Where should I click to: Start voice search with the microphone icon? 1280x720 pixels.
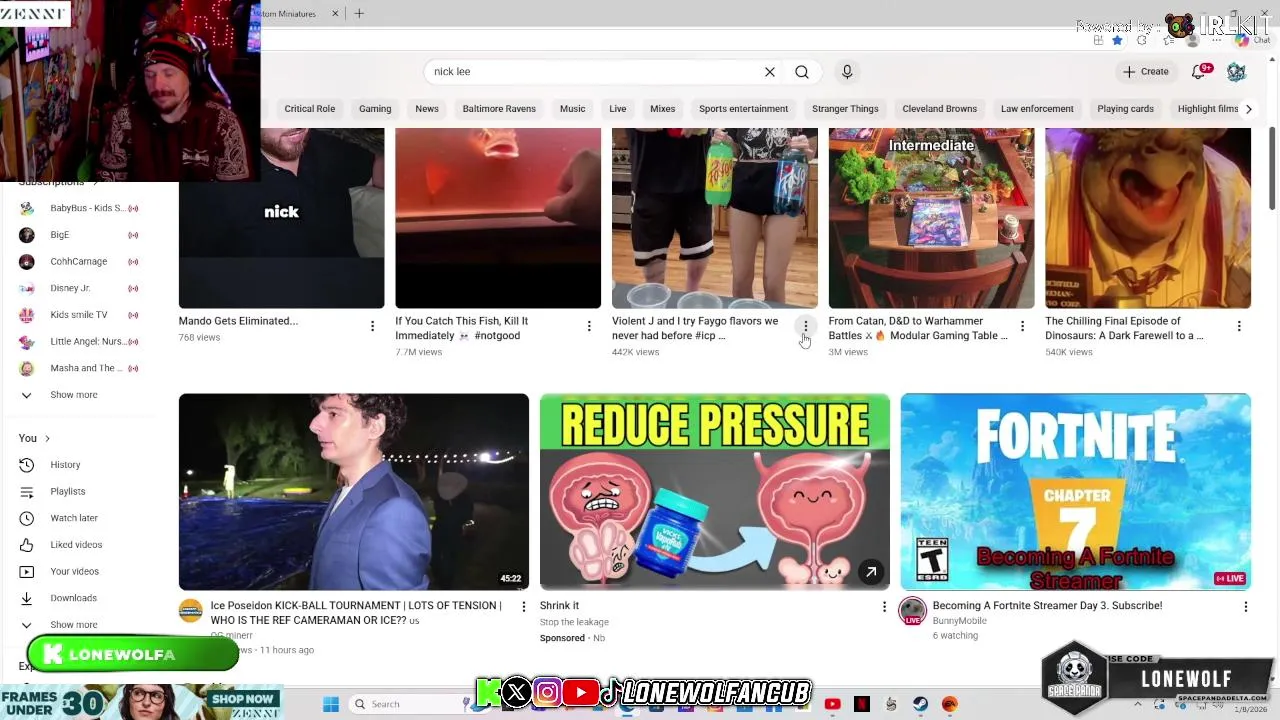click(847, 72)
